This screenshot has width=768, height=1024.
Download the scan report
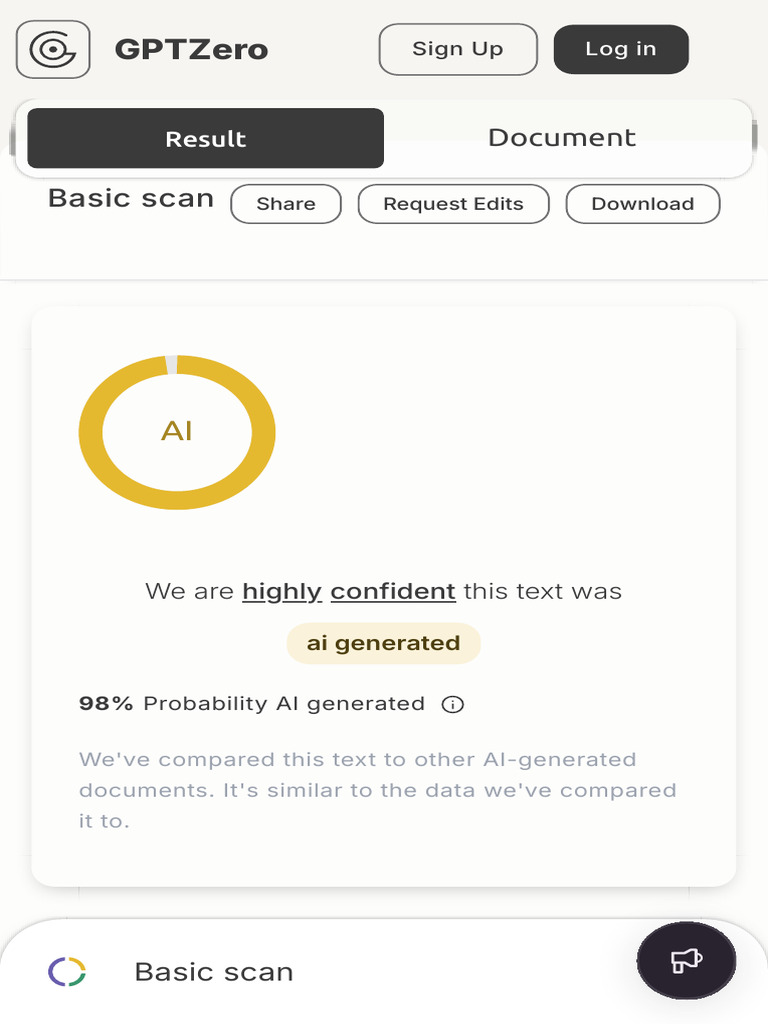click(642, 204)
